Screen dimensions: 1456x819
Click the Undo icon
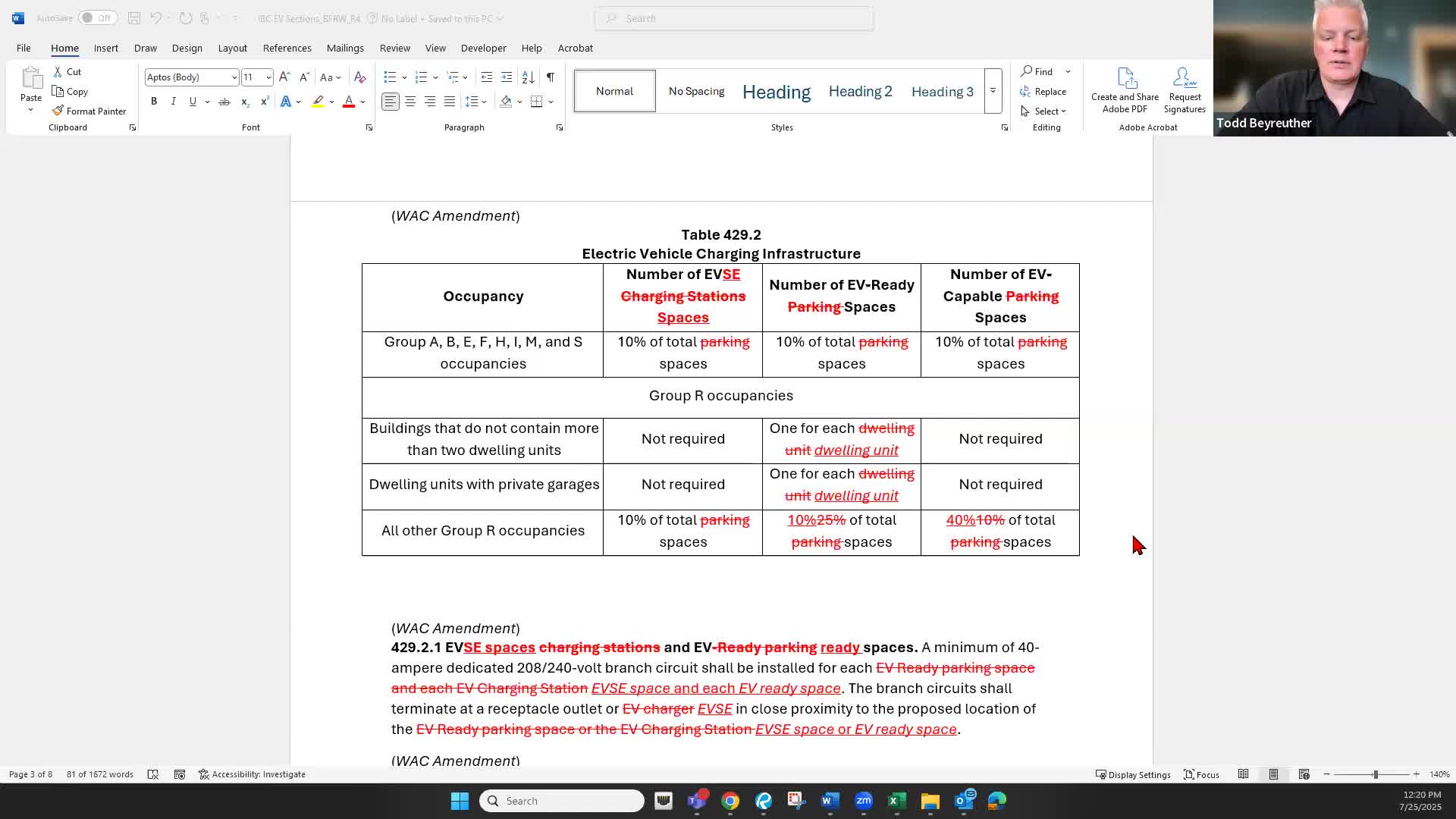pos(155,18)
